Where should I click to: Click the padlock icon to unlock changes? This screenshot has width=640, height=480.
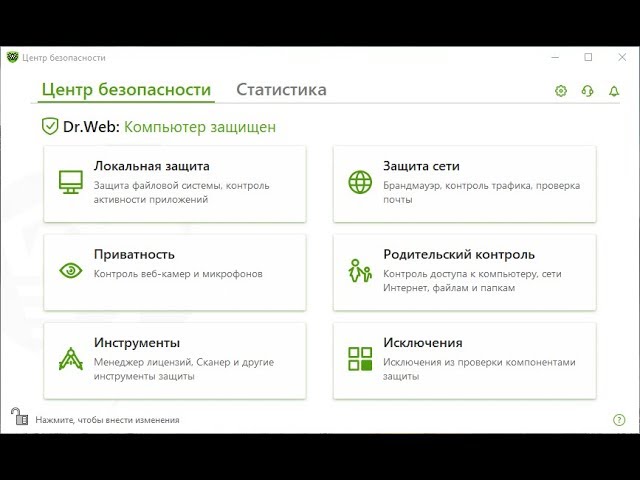pos(19,416)
